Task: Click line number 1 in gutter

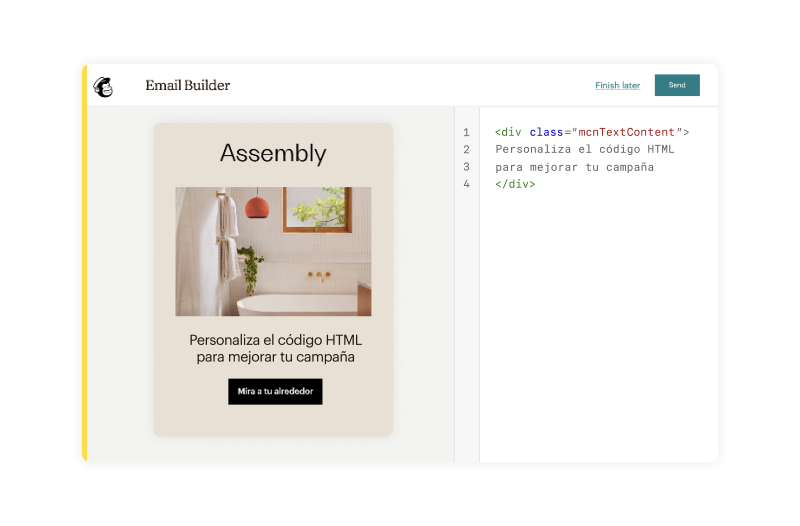Action: (466, 132)
